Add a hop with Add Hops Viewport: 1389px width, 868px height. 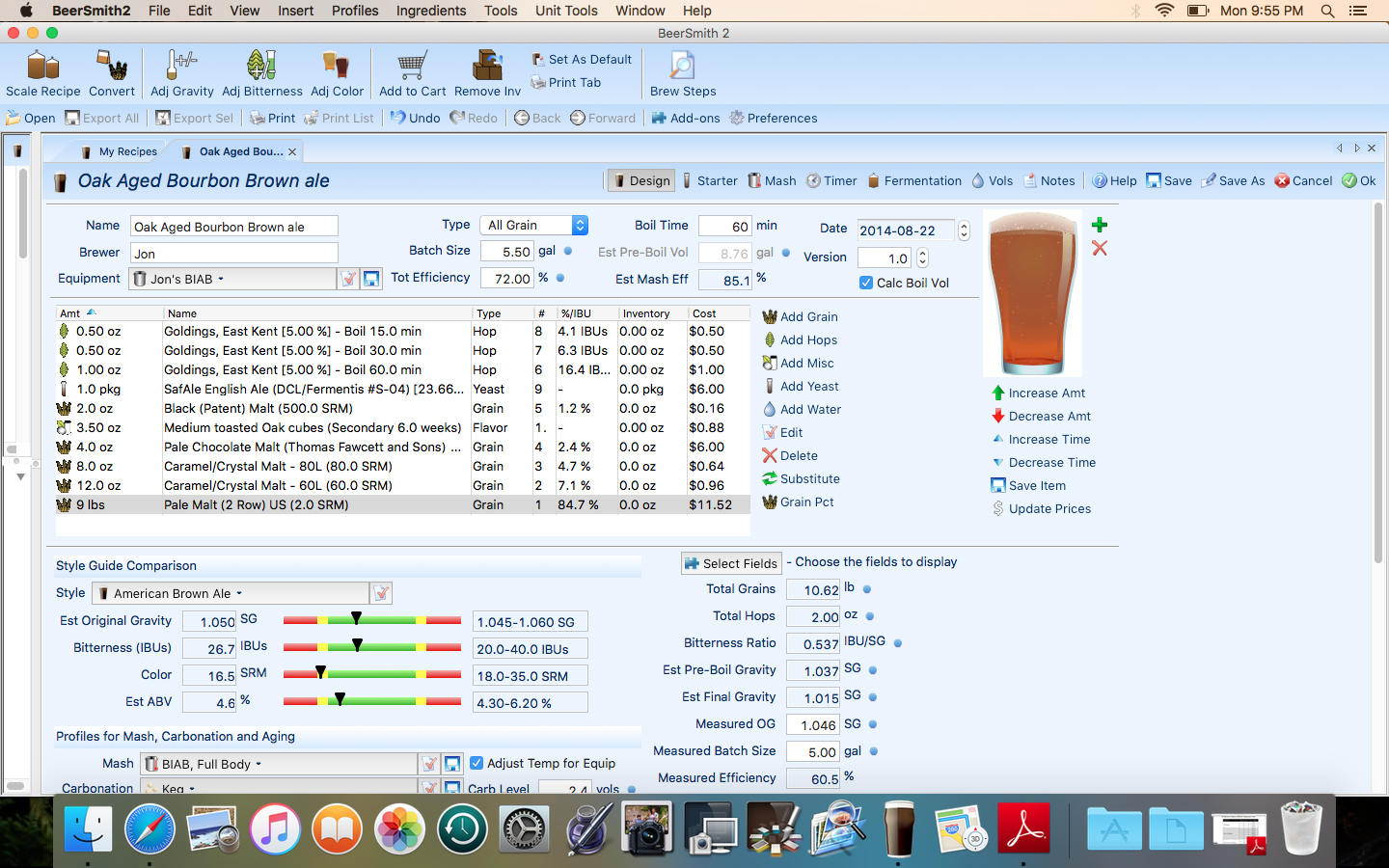tap(800, 339)
